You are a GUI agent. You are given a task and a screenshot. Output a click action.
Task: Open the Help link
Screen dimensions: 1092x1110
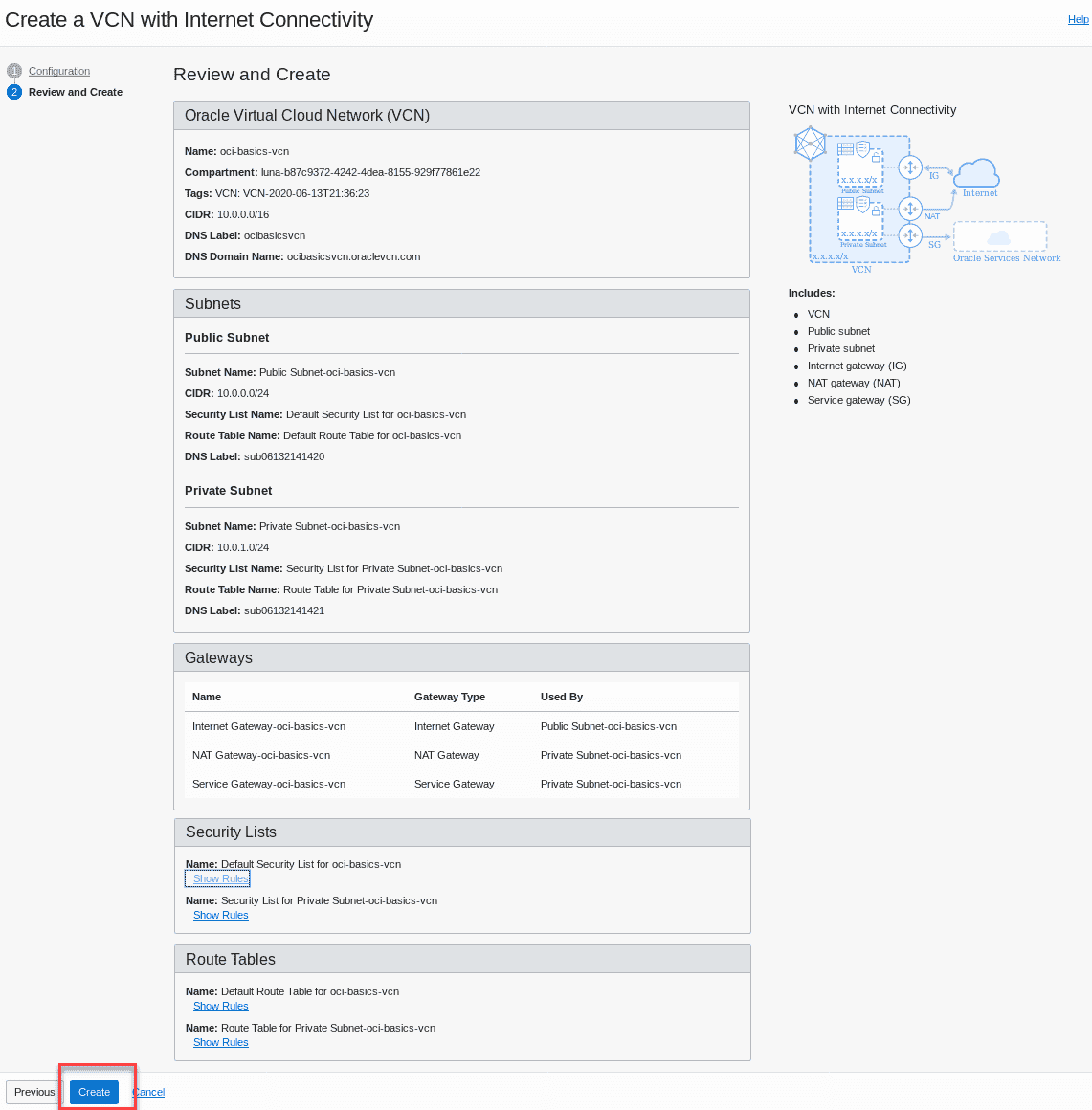click(1079, 18)
